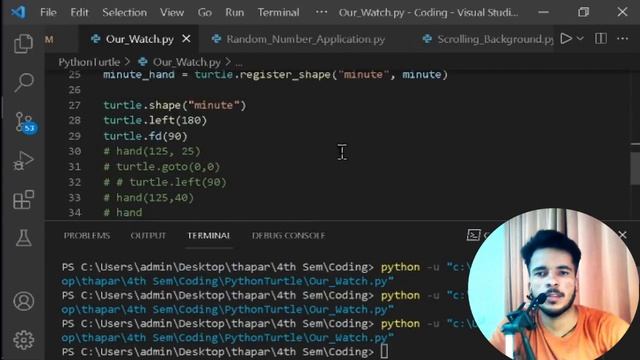Click on turtle.fd(90) code line
The height and width of the screenshot is (360, 640).
(145, 136)
